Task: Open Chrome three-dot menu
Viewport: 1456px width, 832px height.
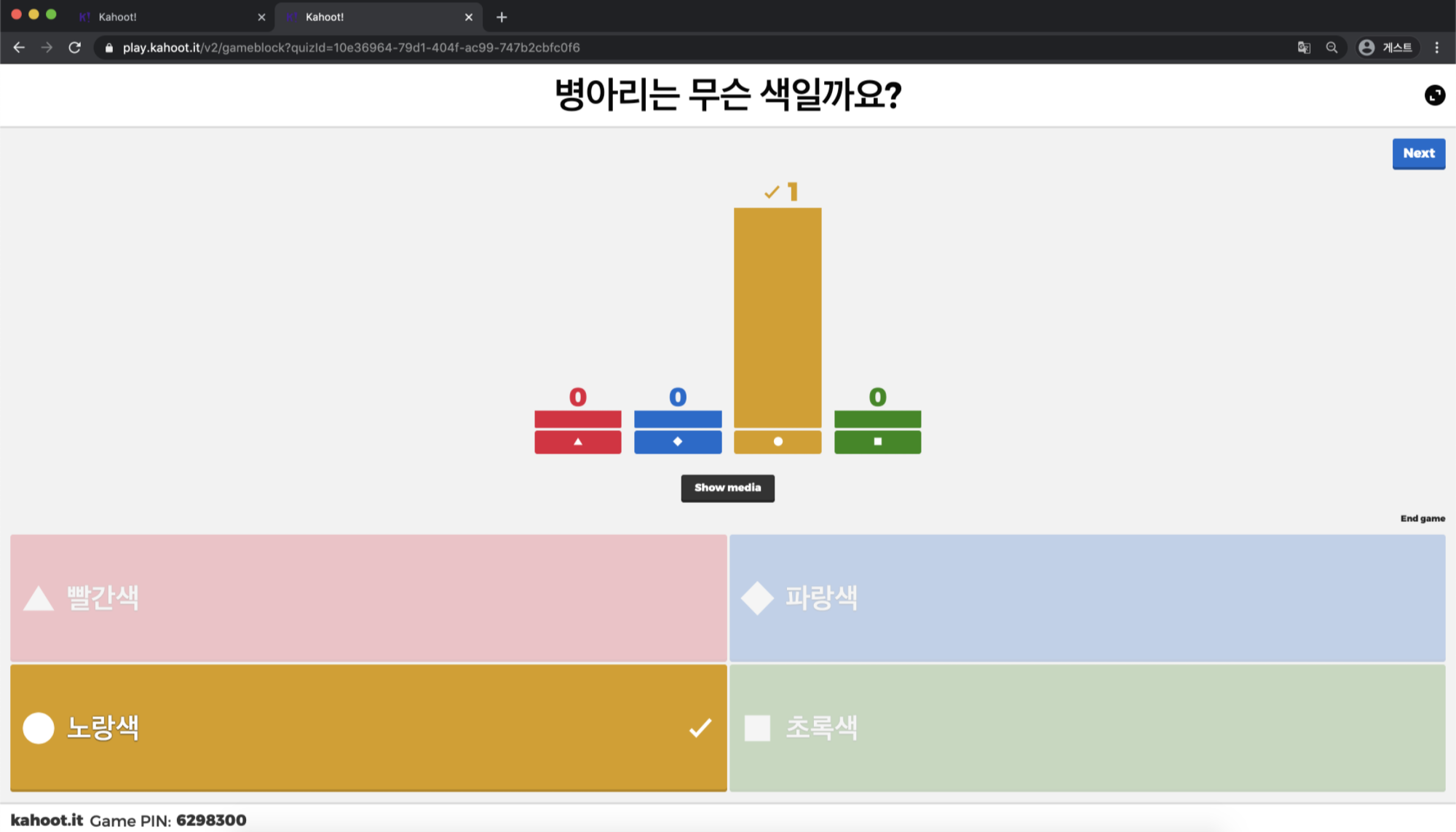Action: click(x=1436, y=47)
